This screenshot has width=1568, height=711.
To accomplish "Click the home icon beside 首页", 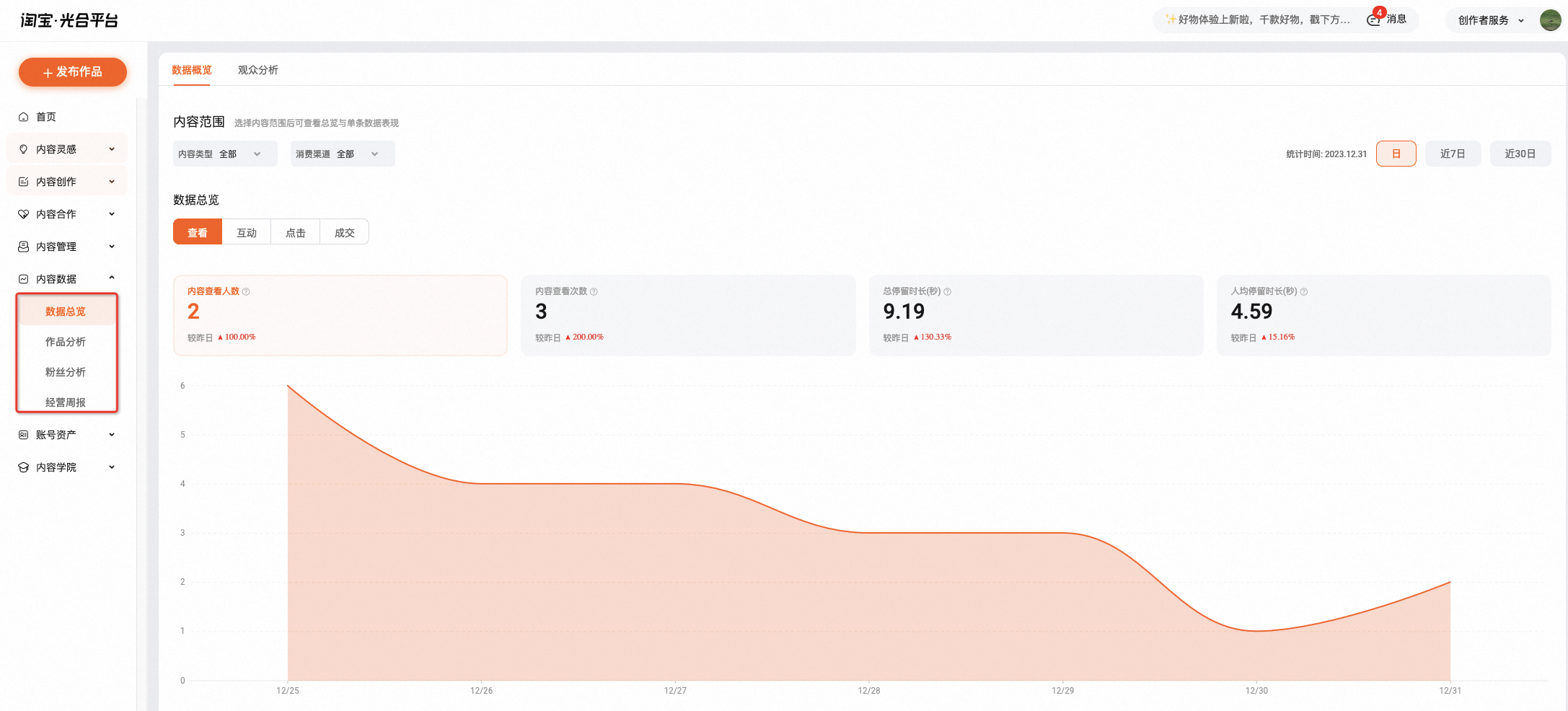I will pos(23,117).
